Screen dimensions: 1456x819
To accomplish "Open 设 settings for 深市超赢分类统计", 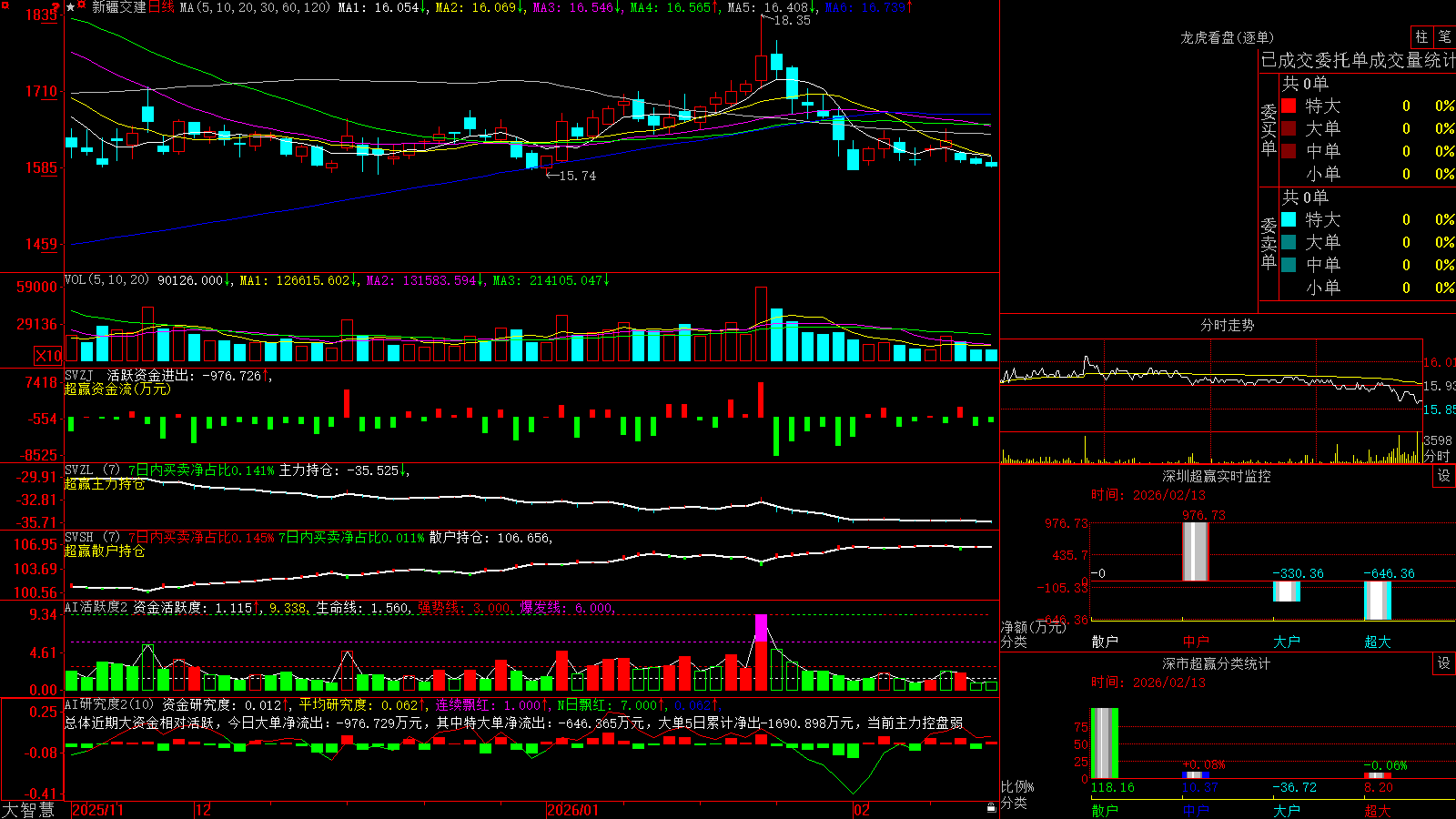I will tap(1443, 663).
